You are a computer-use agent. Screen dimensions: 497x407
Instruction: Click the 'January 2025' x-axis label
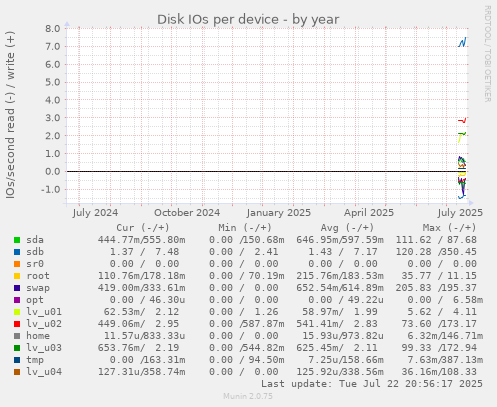click(x=279, y=213)
